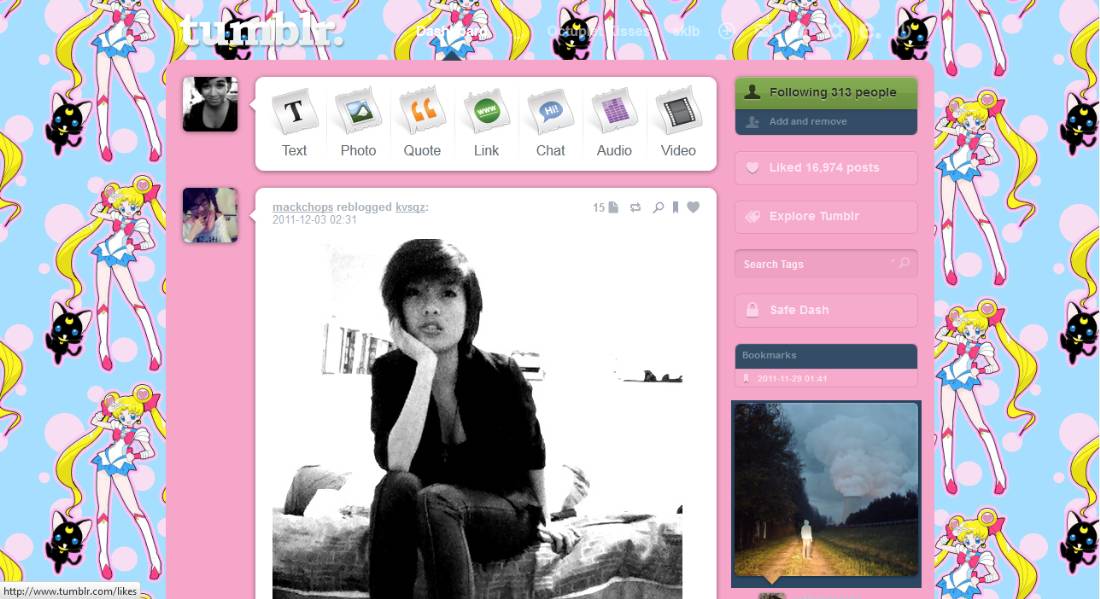
Task: Click Add and remove followed blogs
Action: (826, 121)
